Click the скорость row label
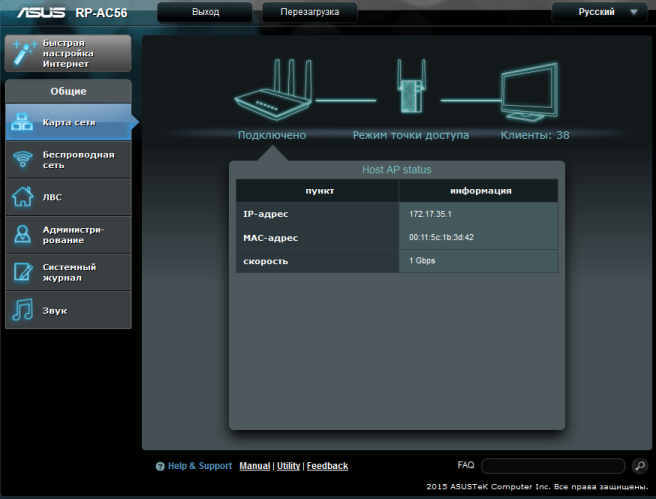656x499 pixels. tap(266, 261)
